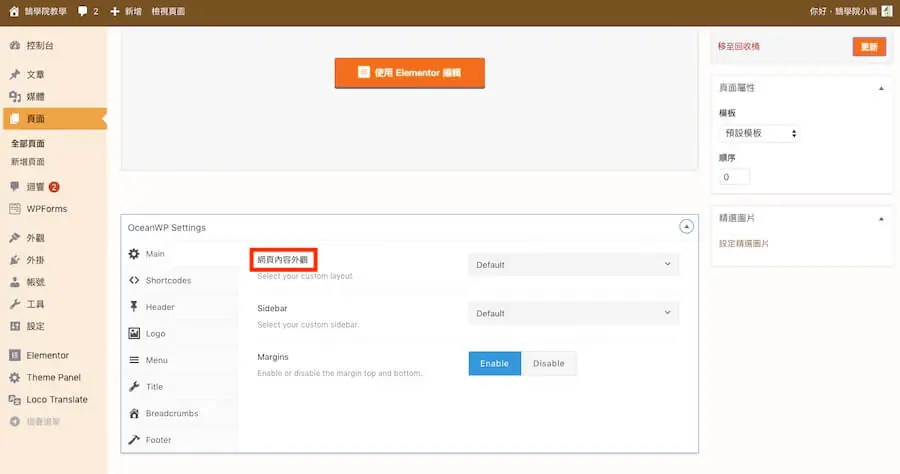Open the comments bubble icon in admin bar
This screenshot has height=474, width=900.
[x=83, y=11]
